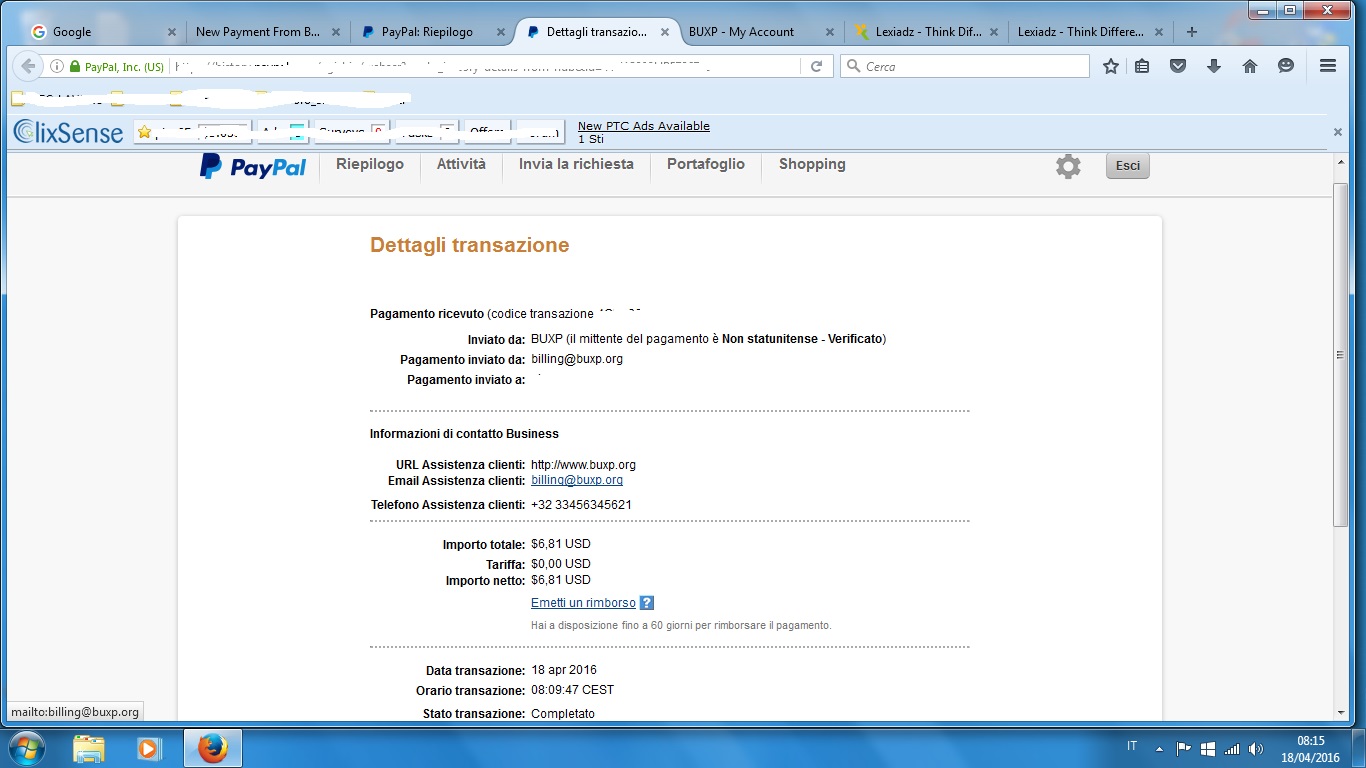Viewport: 1366px width, 768px height.
Task: Click the Offers button in ClixSense toolbar
Action: 487,132
